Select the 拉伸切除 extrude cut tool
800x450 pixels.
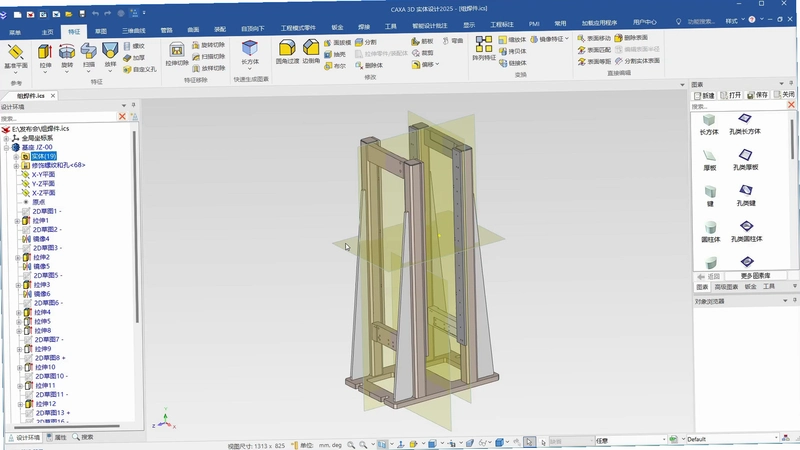(177, 54)
